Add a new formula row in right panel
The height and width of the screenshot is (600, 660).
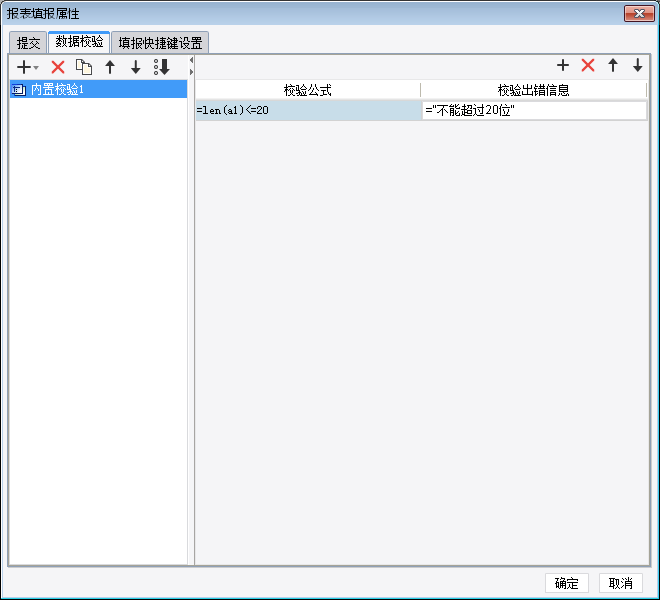pos(563,65)
